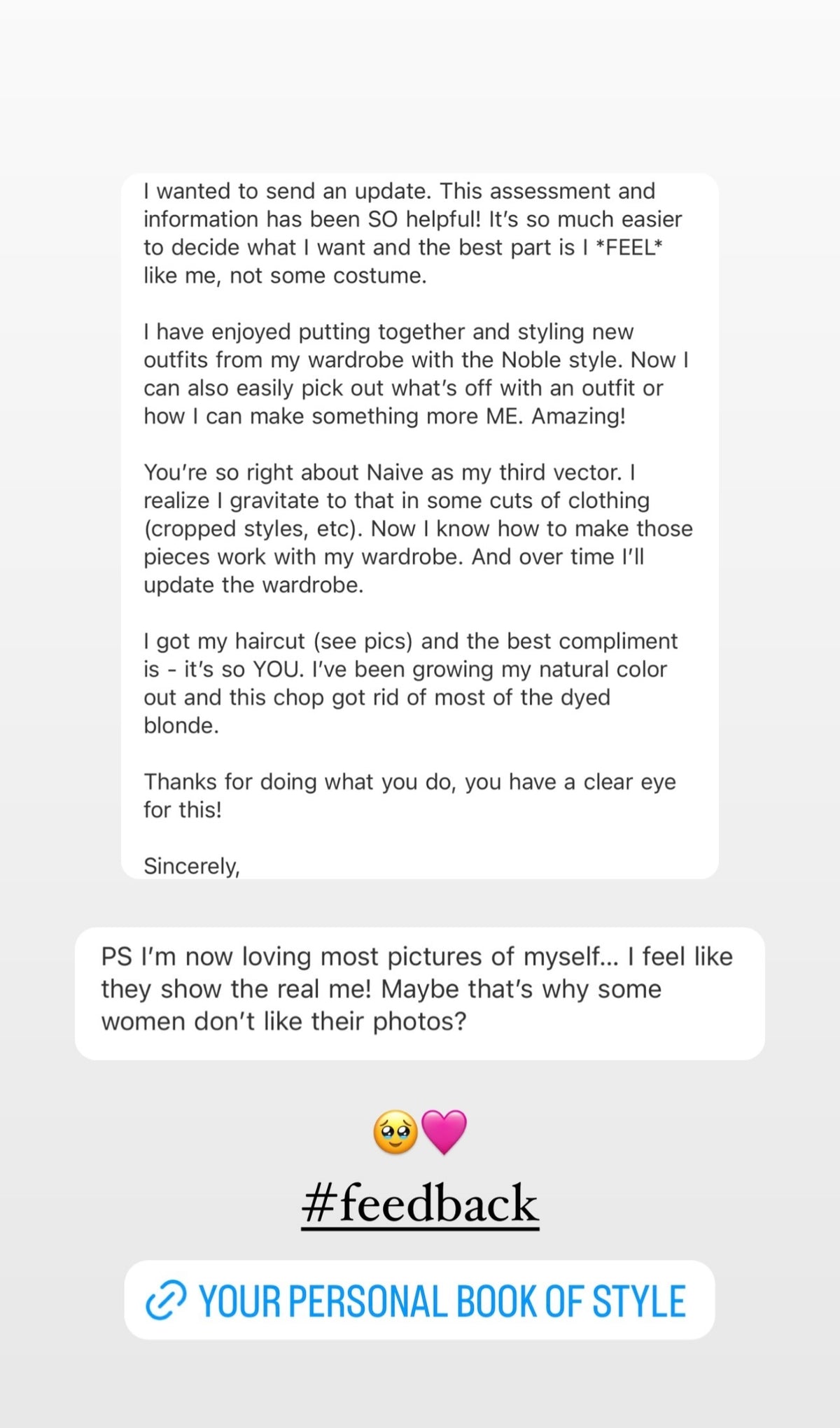Tap the chain link icon in the sticker
Screen dimensions: 840x1428
click(166, 1301)
